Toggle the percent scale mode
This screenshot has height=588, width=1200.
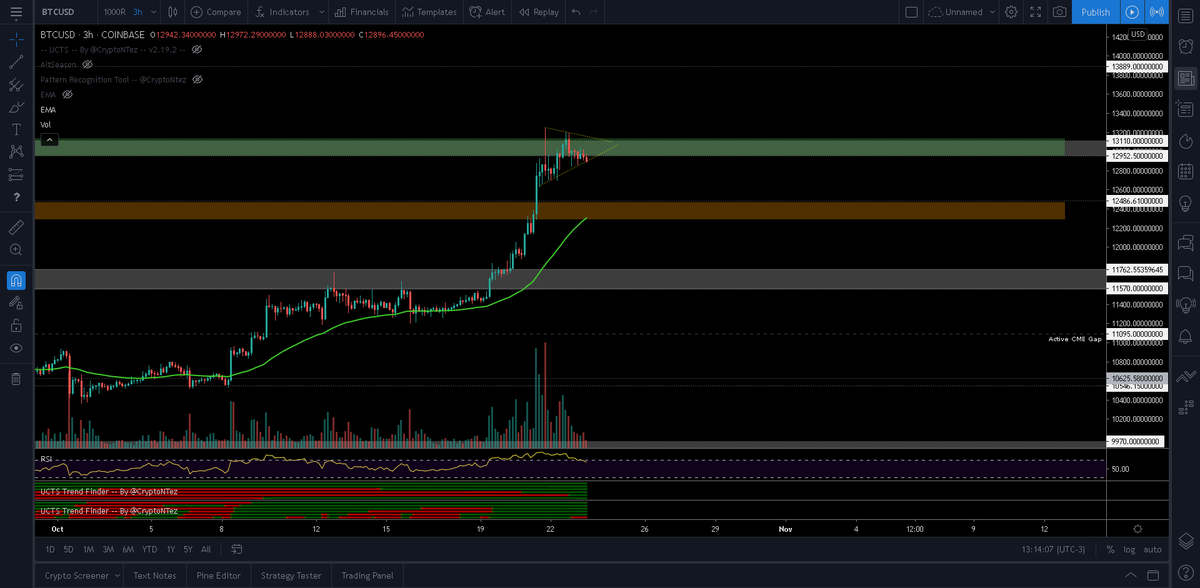tap(1110, 549)
